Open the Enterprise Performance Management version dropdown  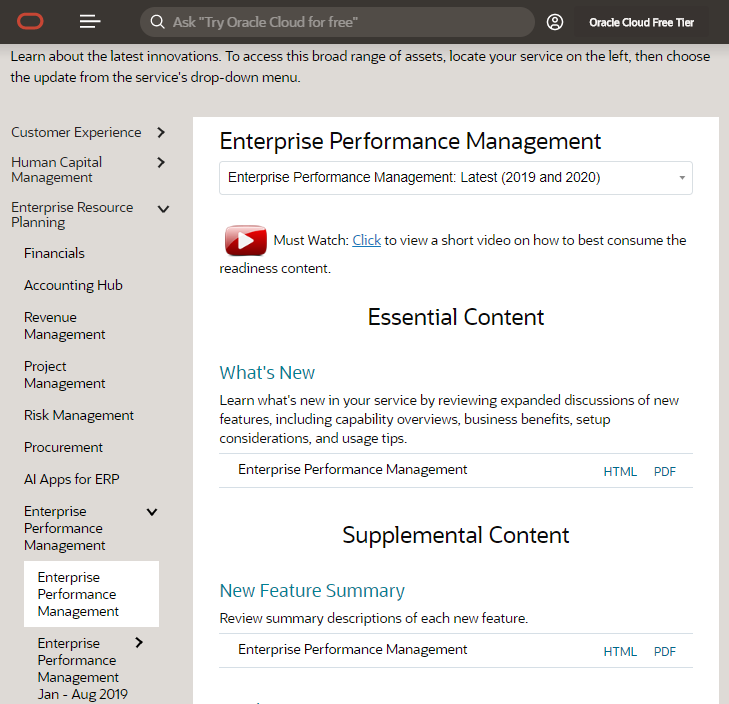pyautogui.click(x=456, y=178)
